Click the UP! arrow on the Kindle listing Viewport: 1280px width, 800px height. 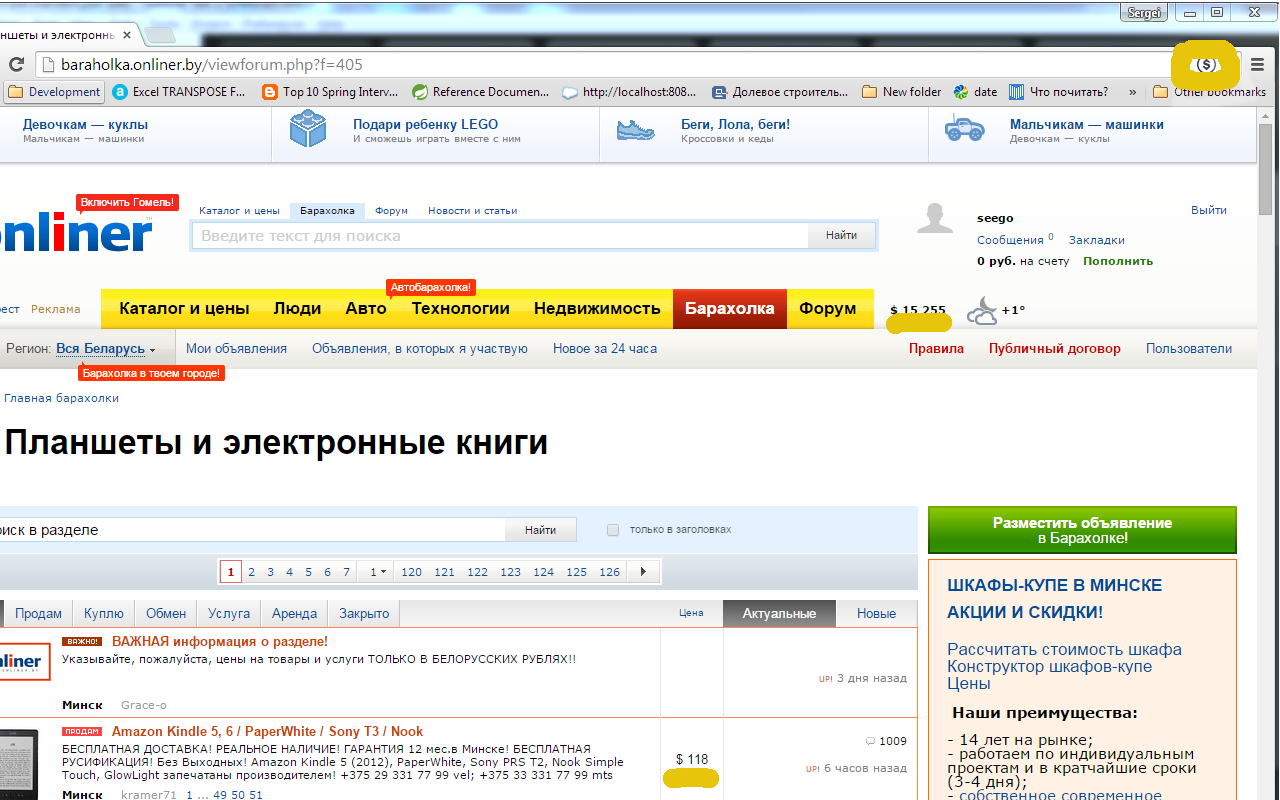tap(811, 768)
